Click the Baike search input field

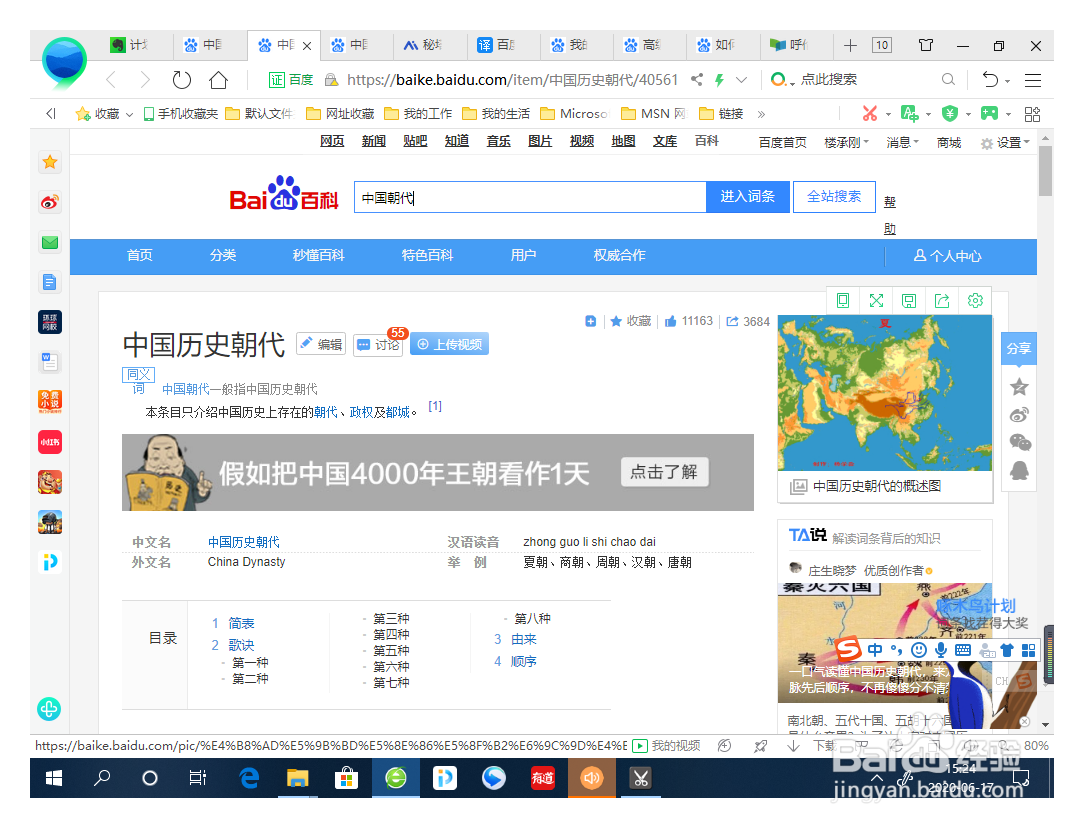coord(530,197)
